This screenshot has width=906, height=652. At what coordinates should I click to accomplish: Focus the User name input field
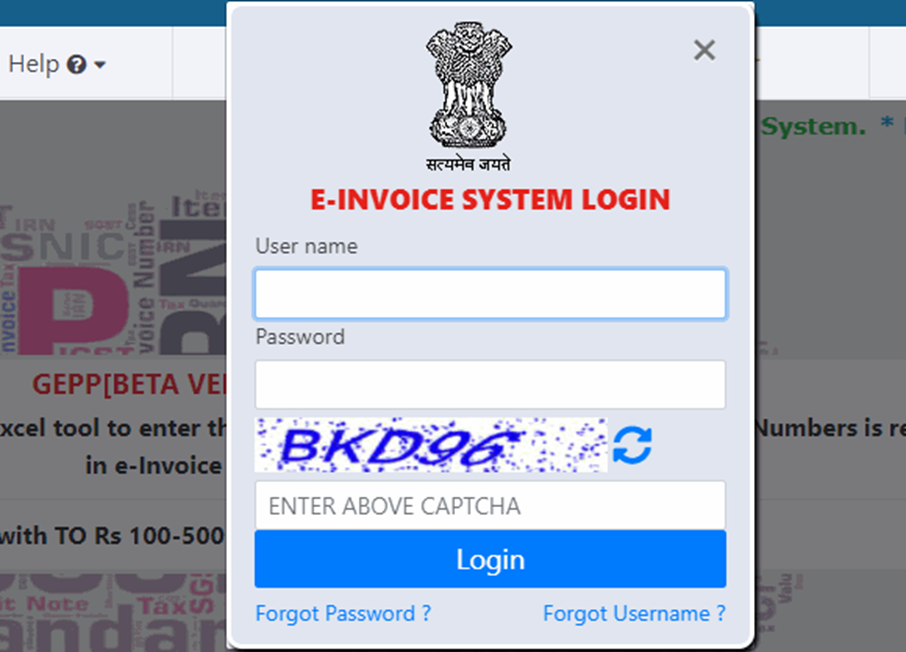(490, 294)
